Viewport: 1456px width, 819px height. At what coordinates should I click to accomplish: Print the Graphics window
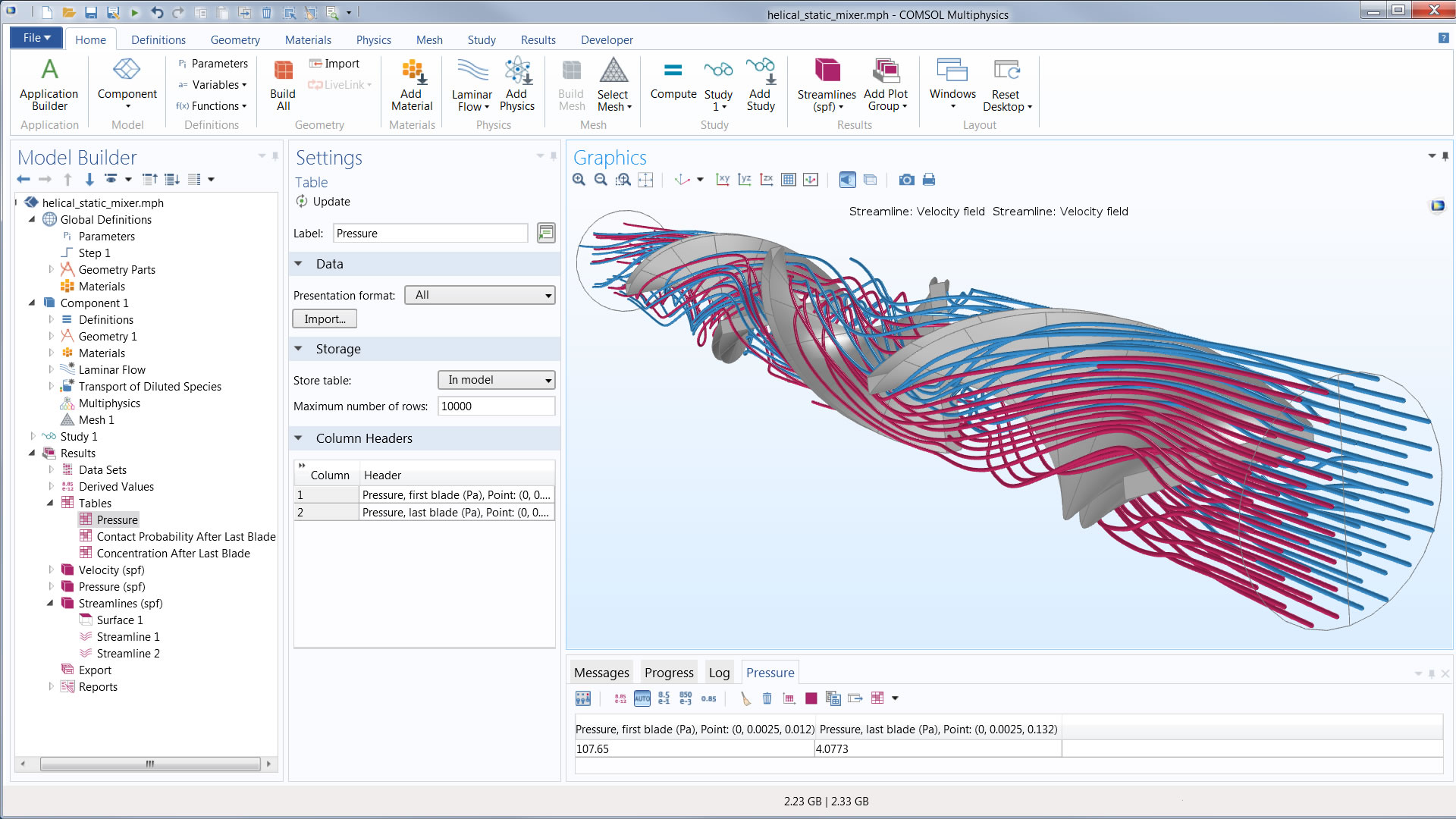929,180
